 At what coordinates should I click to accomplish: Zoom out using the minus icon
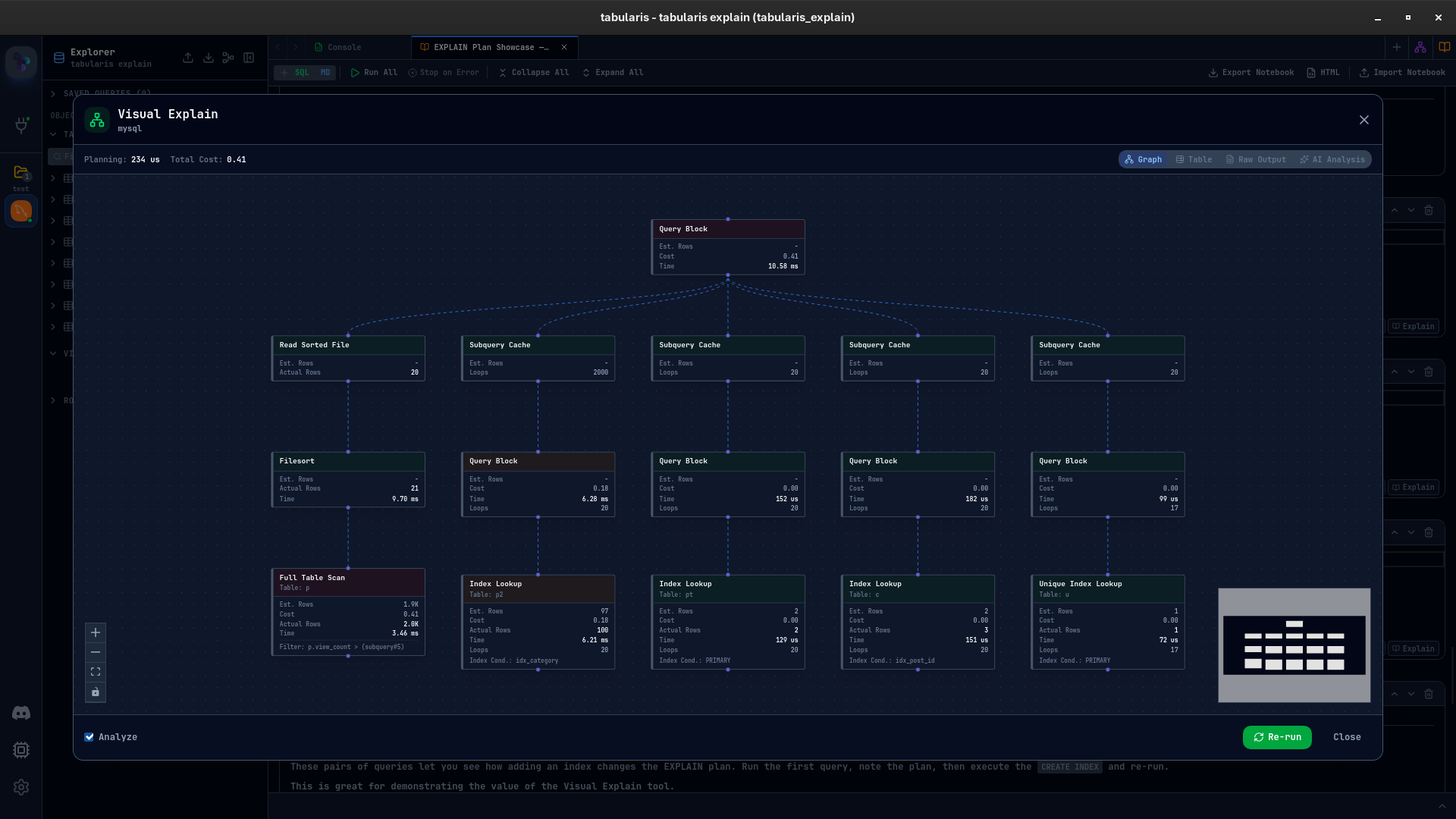tap(96, 652)
